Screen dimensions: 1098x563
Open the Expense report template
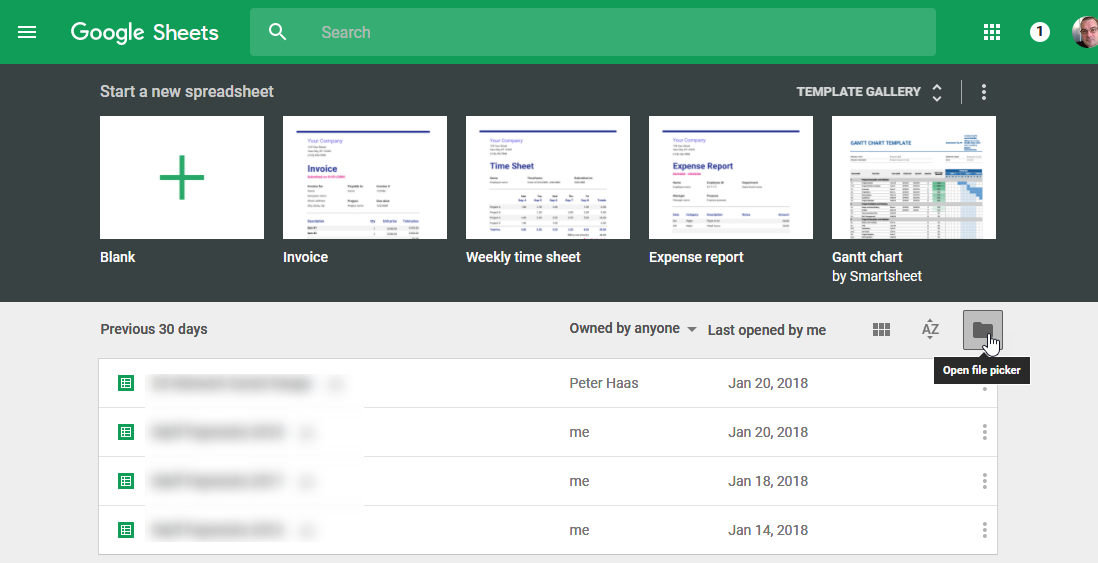(731, 178)
